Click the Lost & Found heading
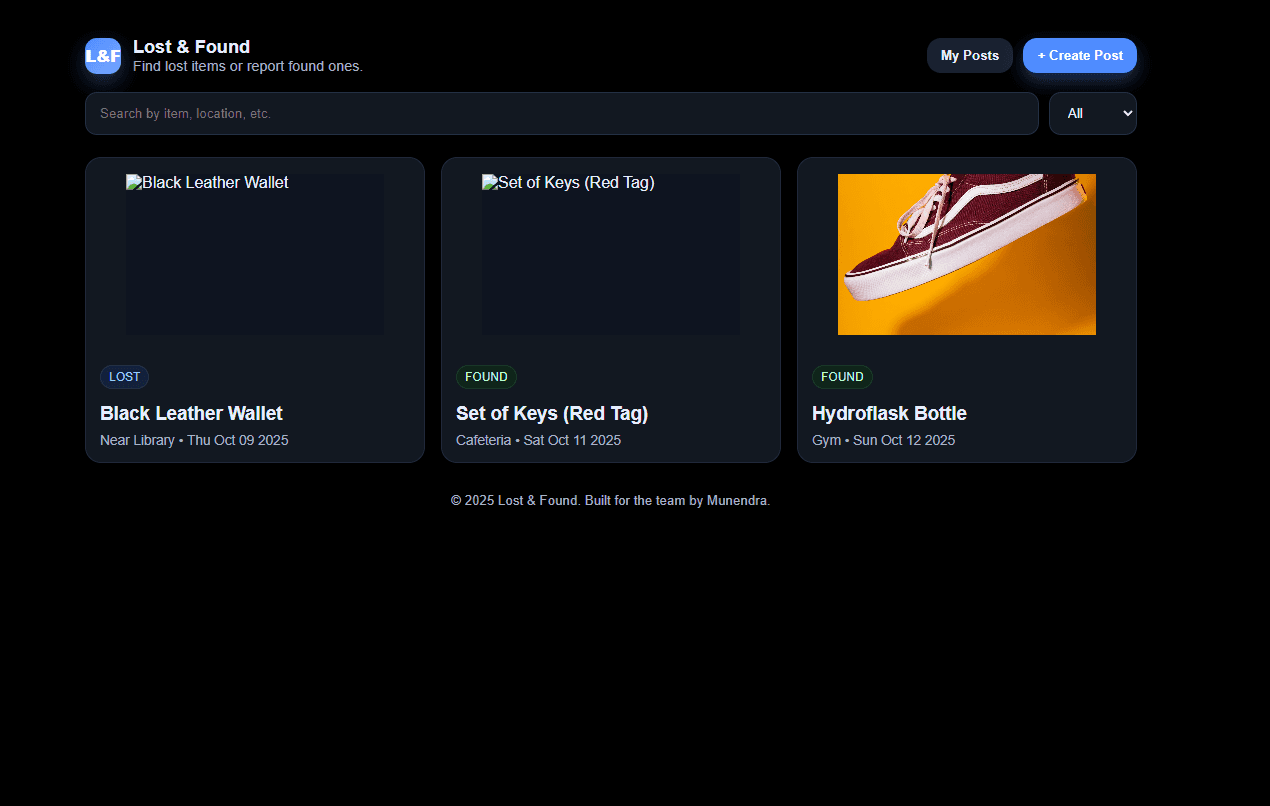 (191, 46)
